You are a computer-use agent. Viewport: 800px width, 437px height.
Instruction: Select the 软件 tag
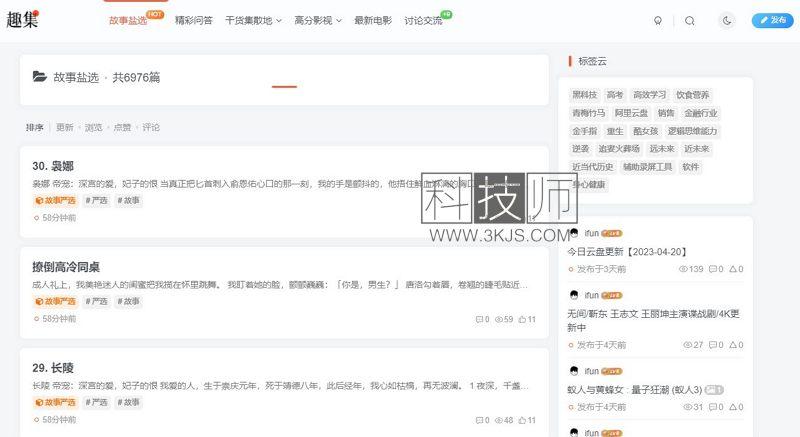(690, 167)
